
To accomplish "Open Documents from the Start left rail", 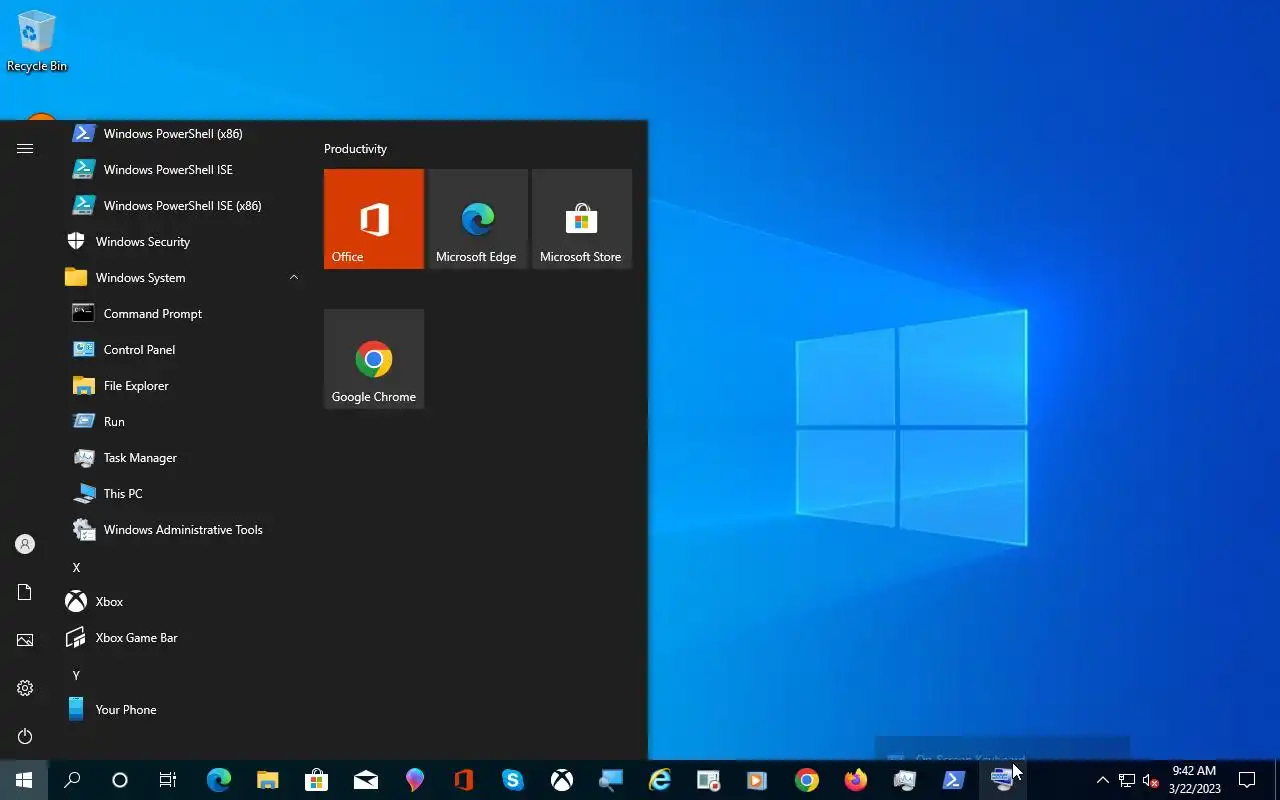I will tap(25, 592).
